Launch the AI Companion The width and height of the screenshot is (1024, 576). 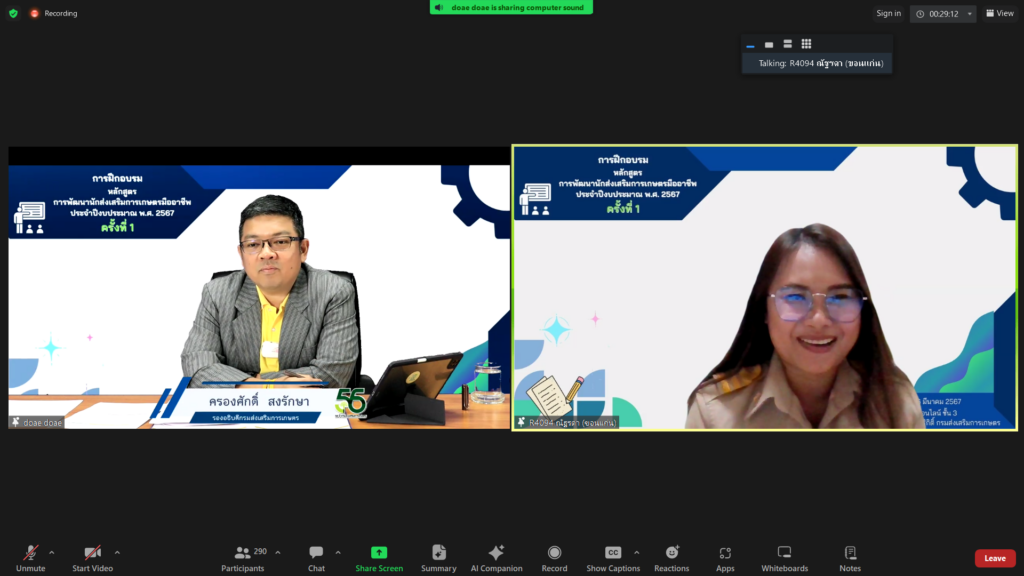pyautogui.click(x=496, y=557)
